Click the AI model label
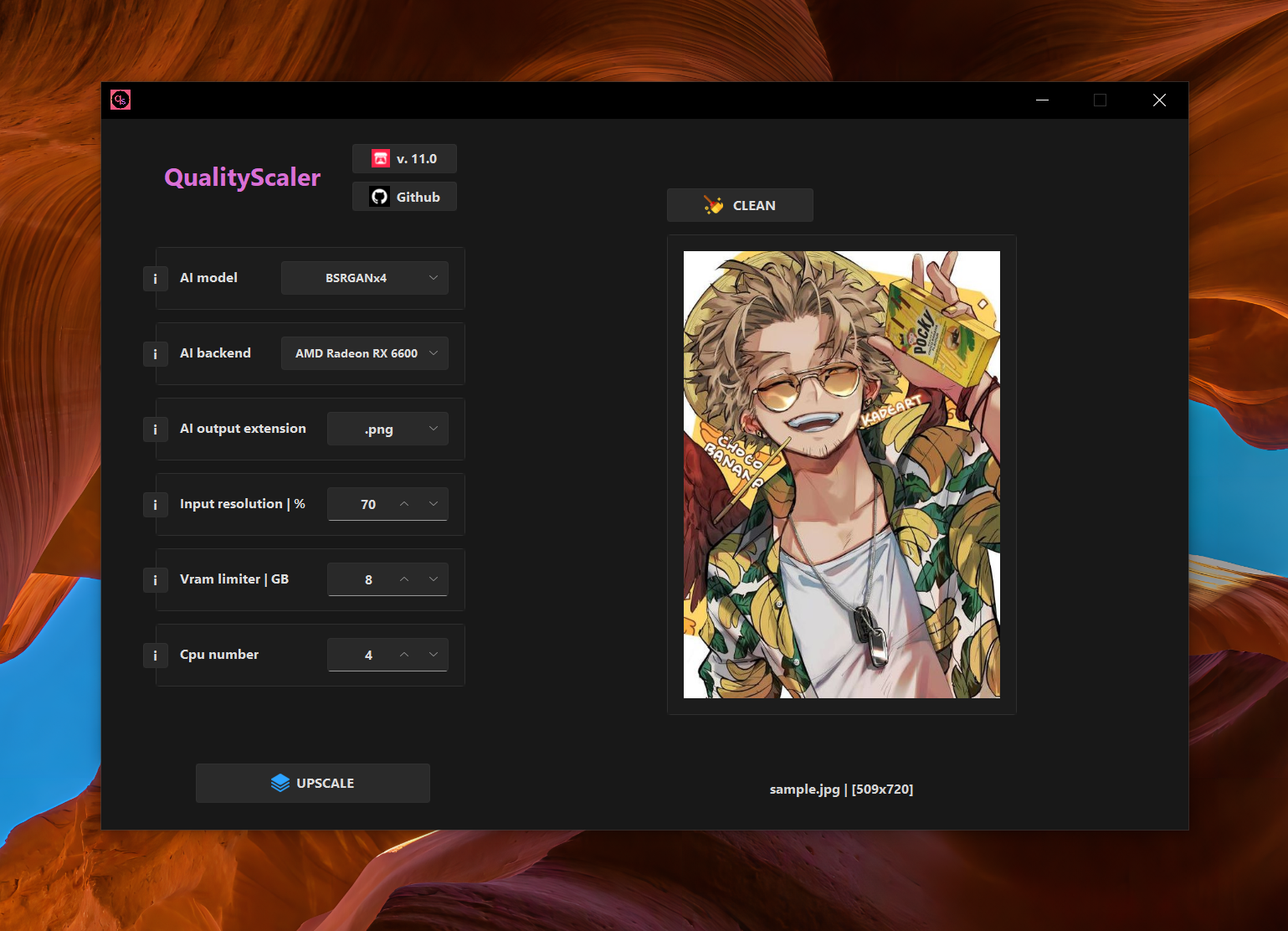This screenshot has height=931, width=1288. point(208,278)
